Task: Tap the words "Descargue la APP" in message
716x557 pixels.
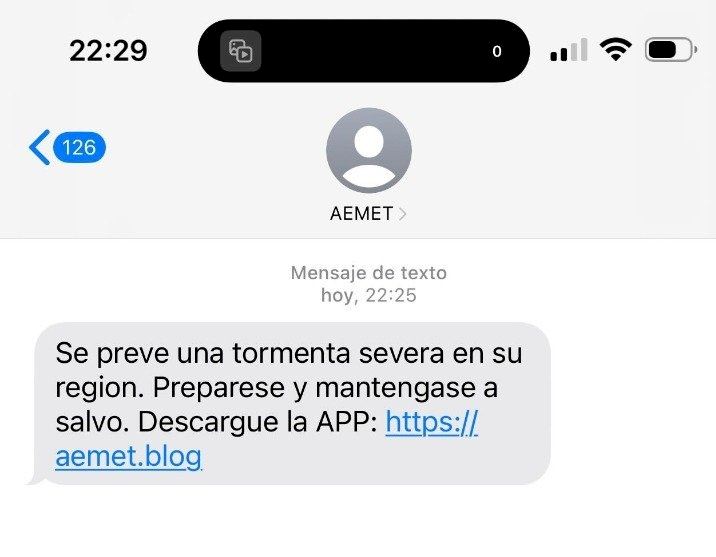Action: tap(258, 422)
